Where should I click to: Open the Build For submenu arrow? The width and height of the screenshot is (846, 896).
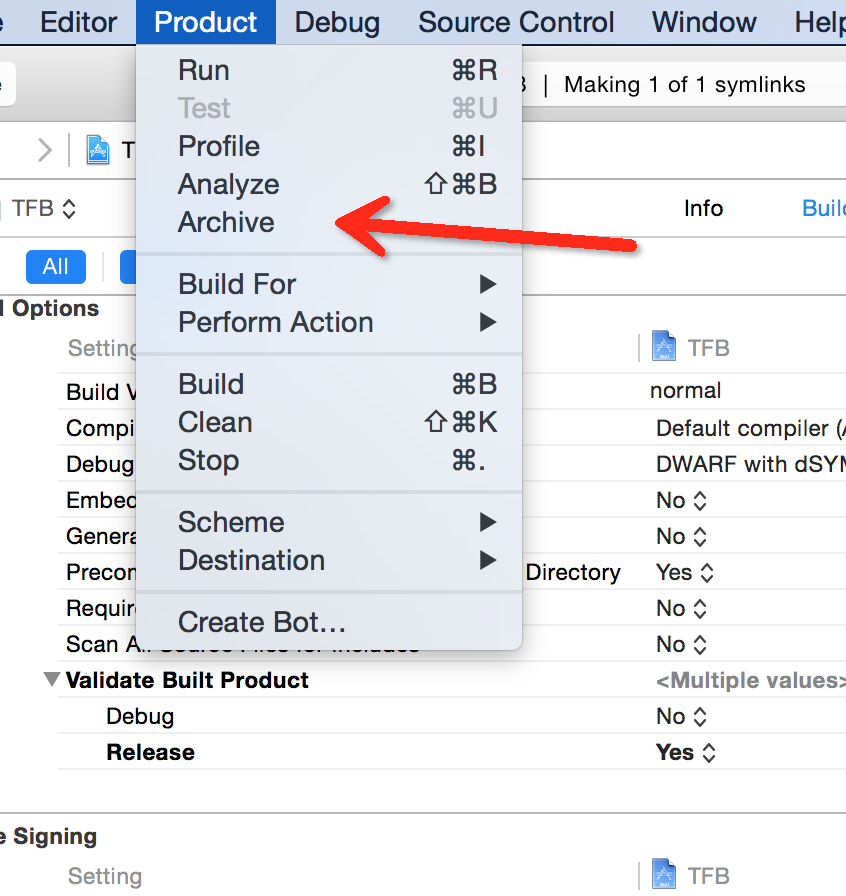pos(488,284)
